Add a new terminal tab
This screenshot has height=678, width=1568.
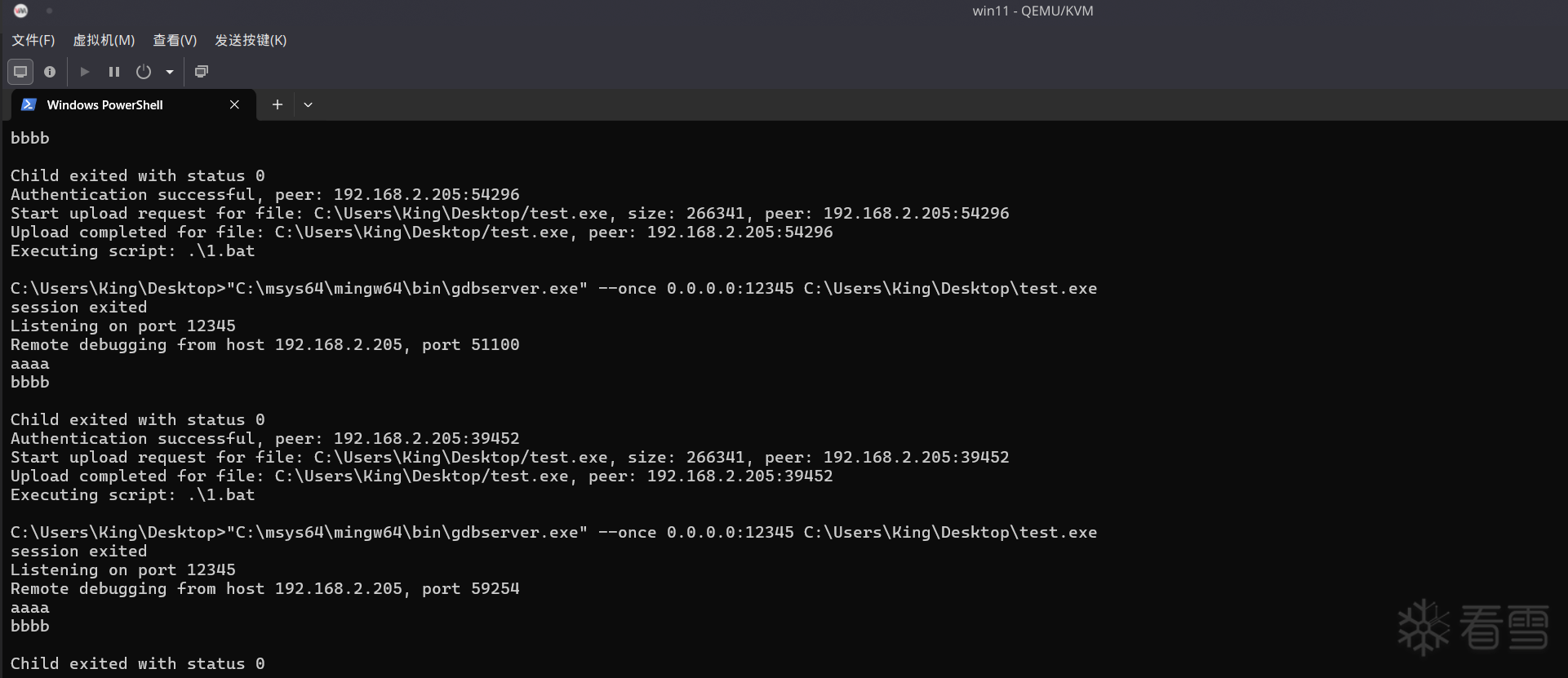[x=278, y=104]
